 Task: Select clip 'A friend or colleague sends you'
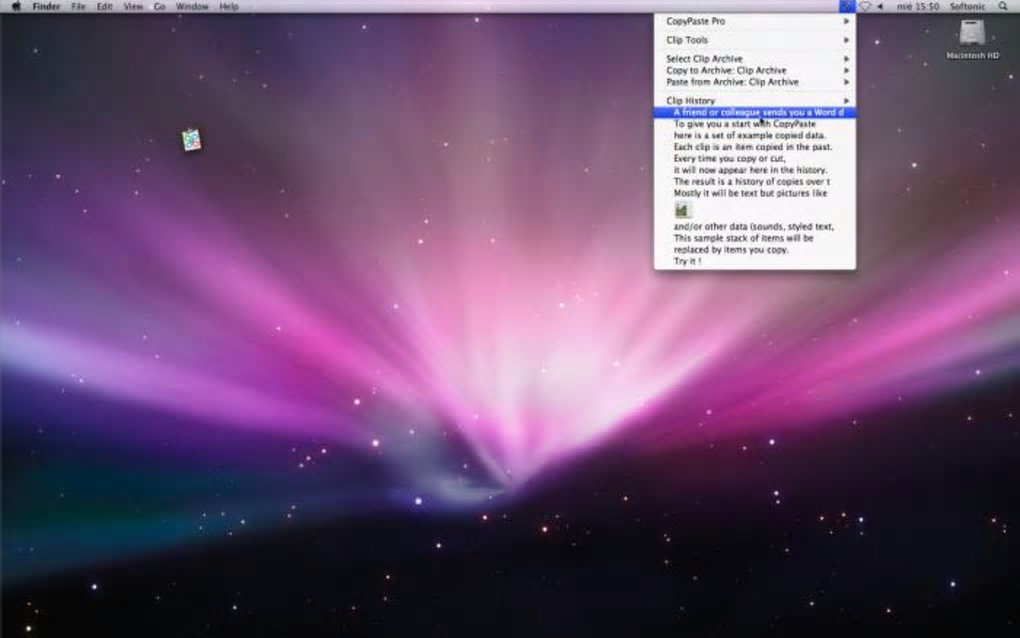pos(755,113)
